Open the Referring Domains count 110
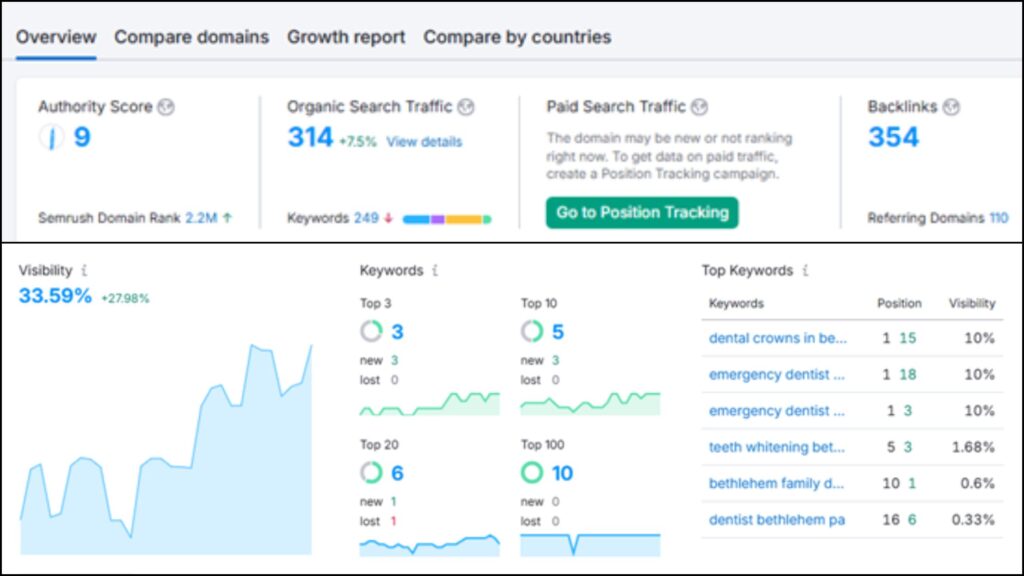 [x=999, y=218]
